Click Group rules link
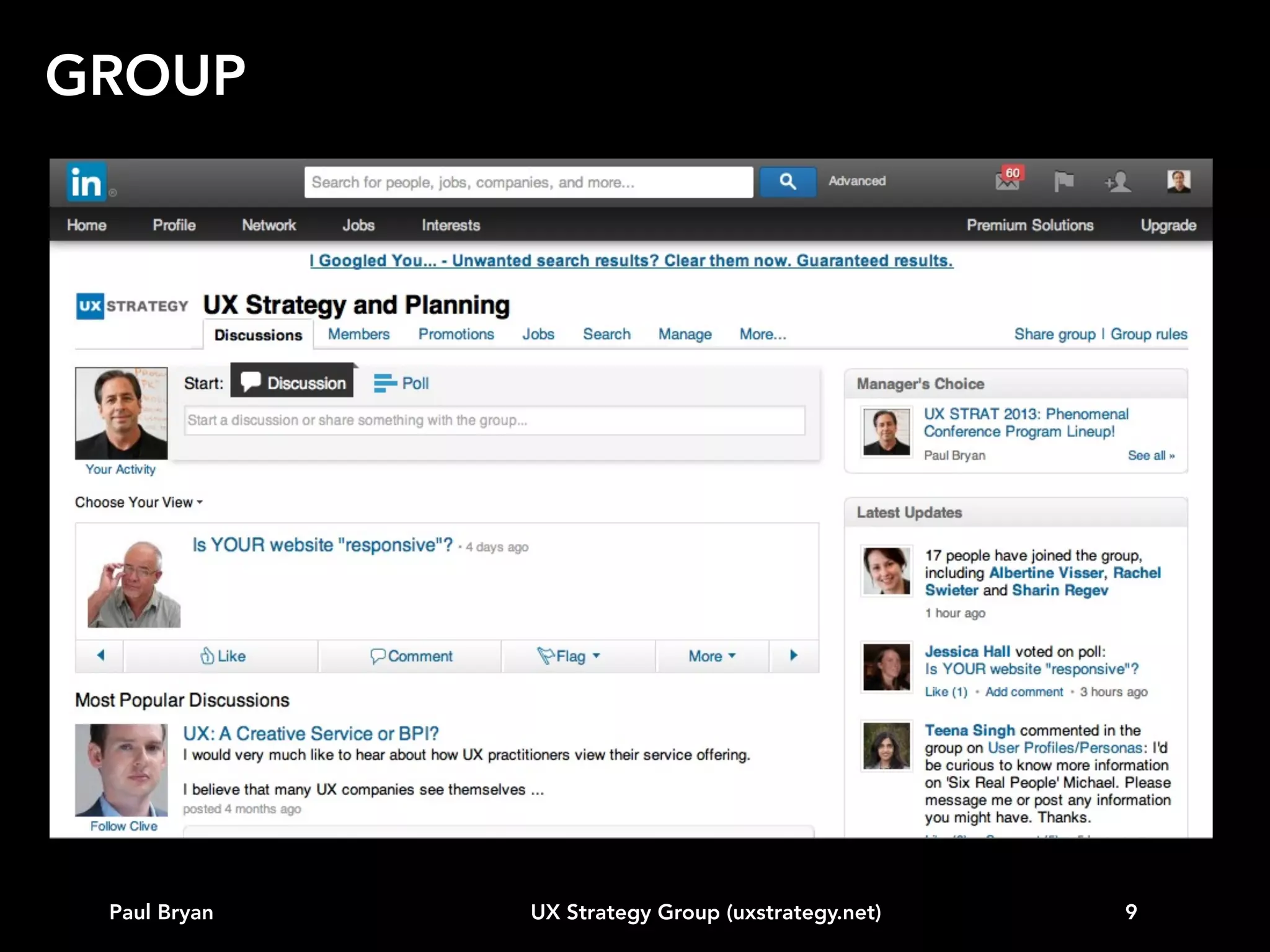 click(x=1149, y=334)
